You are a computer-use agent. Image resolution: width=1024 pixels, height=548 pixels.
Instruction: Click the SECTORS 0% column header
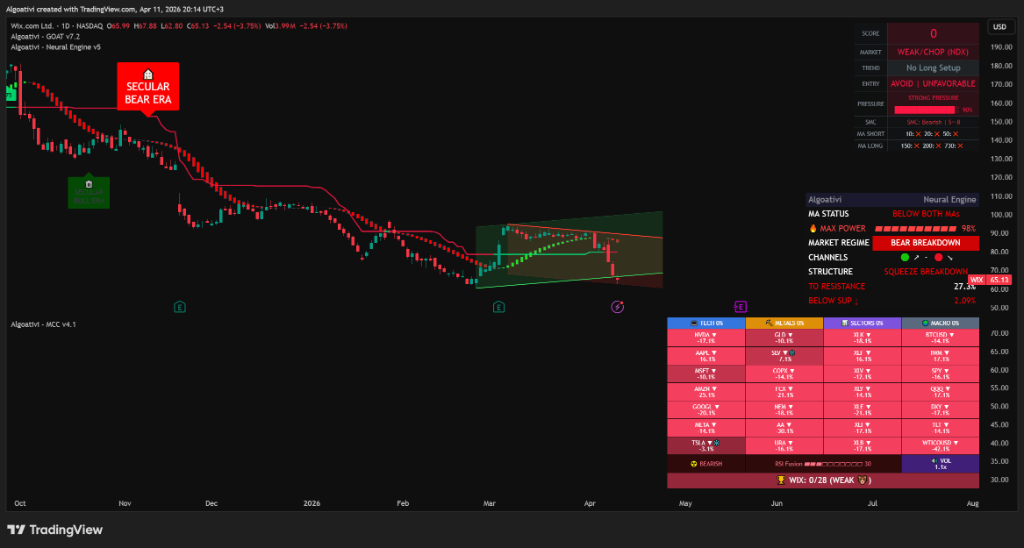click(862, 323)
